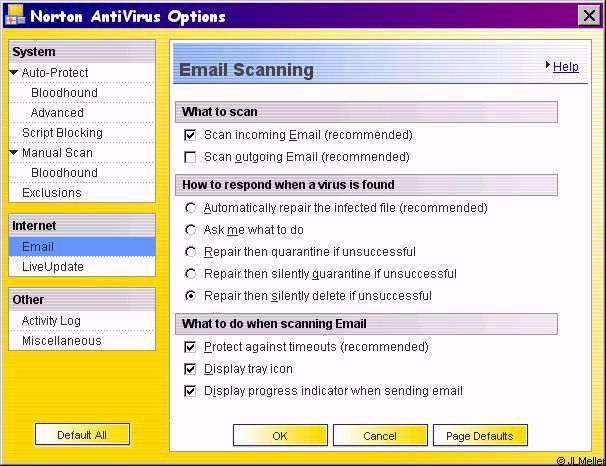Screen dimensions: 606x466
Task: Click the Default All button
Action: pos(82,435)
